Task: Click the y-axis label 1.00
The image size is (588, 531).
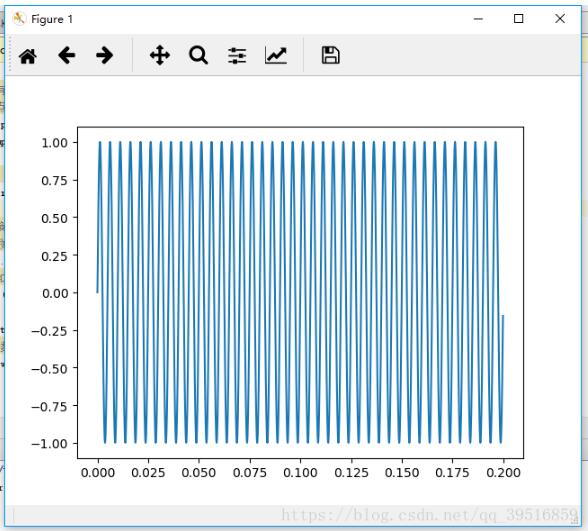Action: click(x=54, y=143)
